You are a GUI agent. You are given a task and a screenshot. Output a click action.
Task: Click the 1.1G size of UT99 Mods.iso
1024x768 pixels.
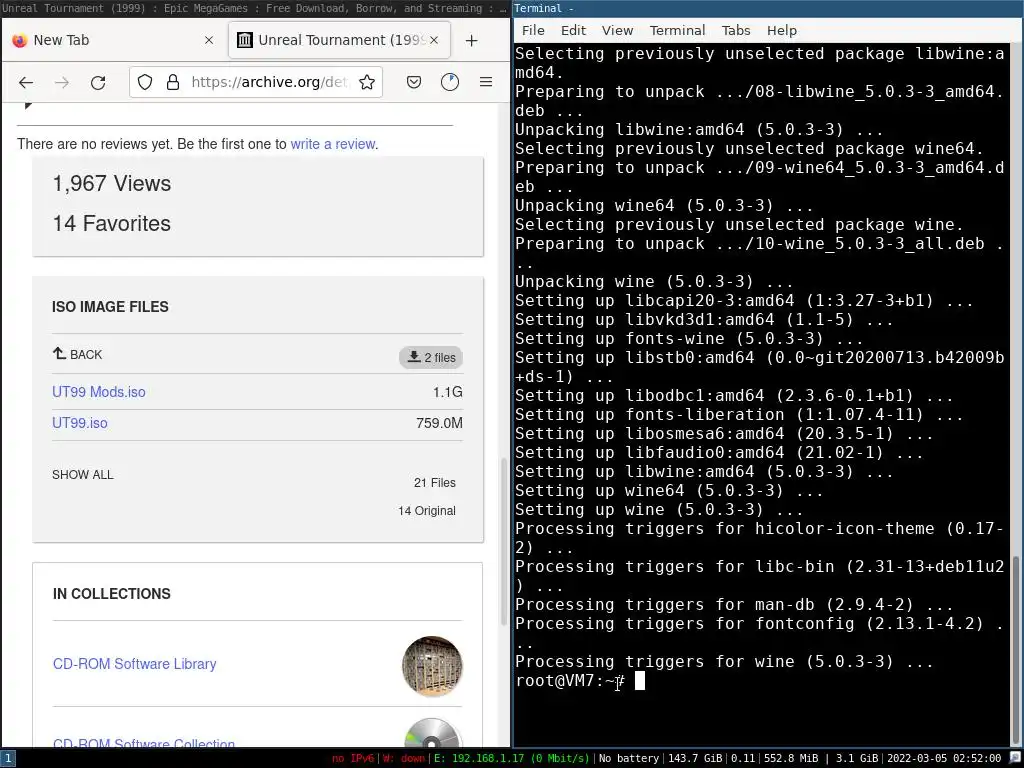448,392
